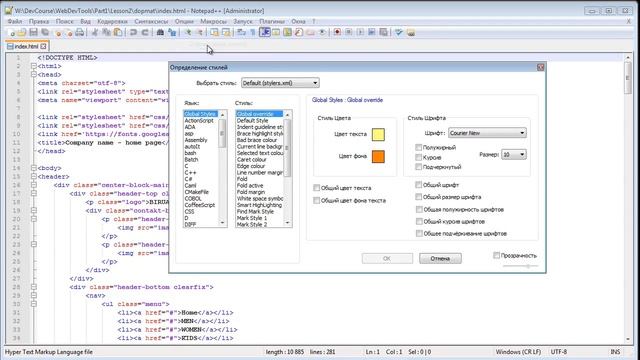This screenshot has width=640, height=360.
Task: Check Общая полужирность шрифтов checkbox
Action: (419, 209)
